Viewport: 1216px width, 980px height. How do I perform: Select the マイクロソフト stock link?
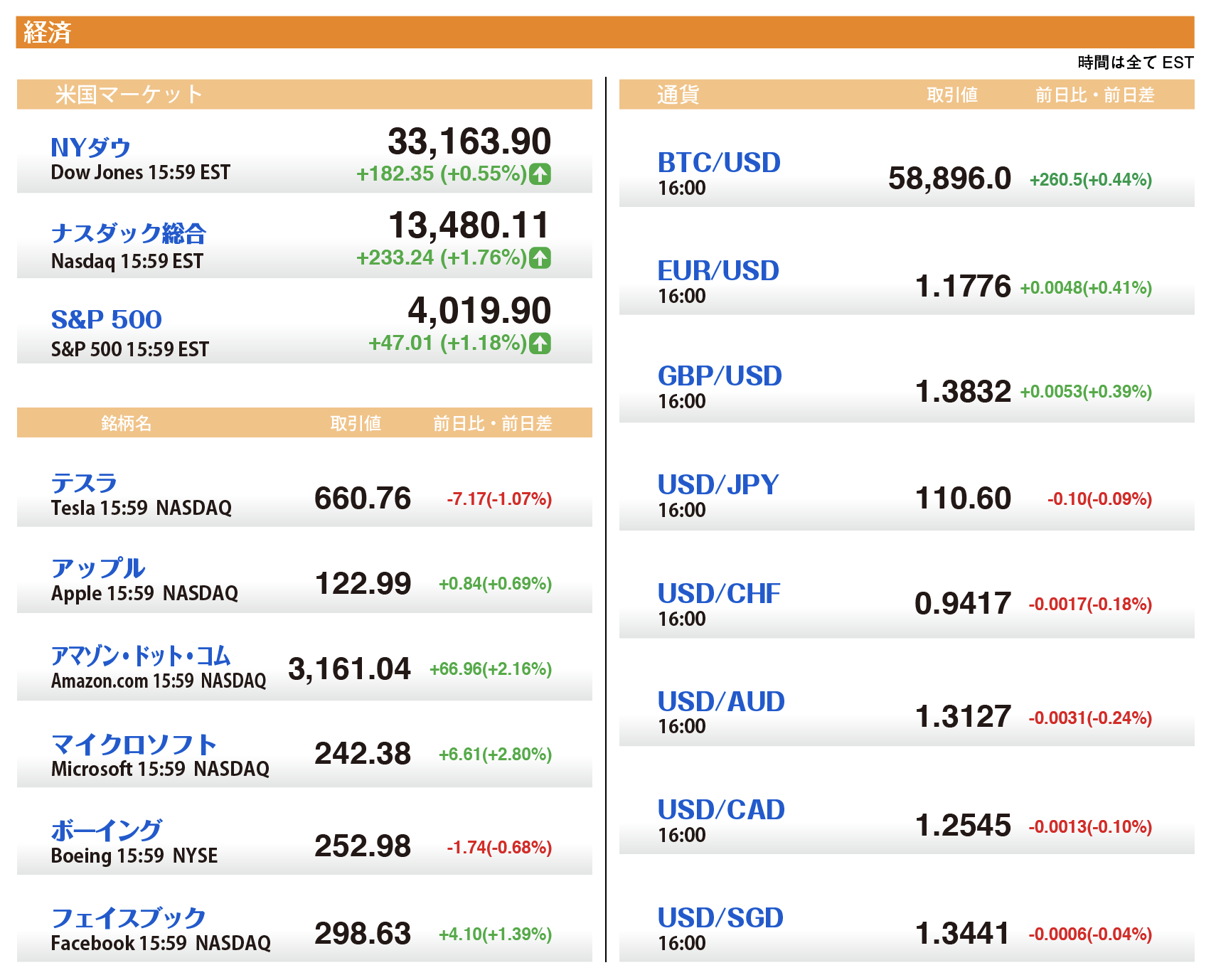pos(134,745)
